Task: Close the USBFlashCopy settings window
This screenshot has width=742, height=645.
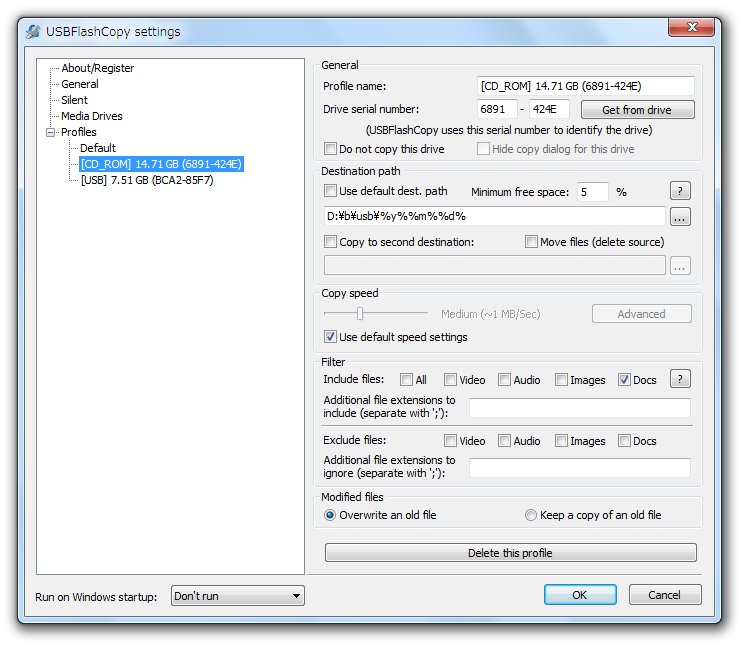Action: click(691, 27)
